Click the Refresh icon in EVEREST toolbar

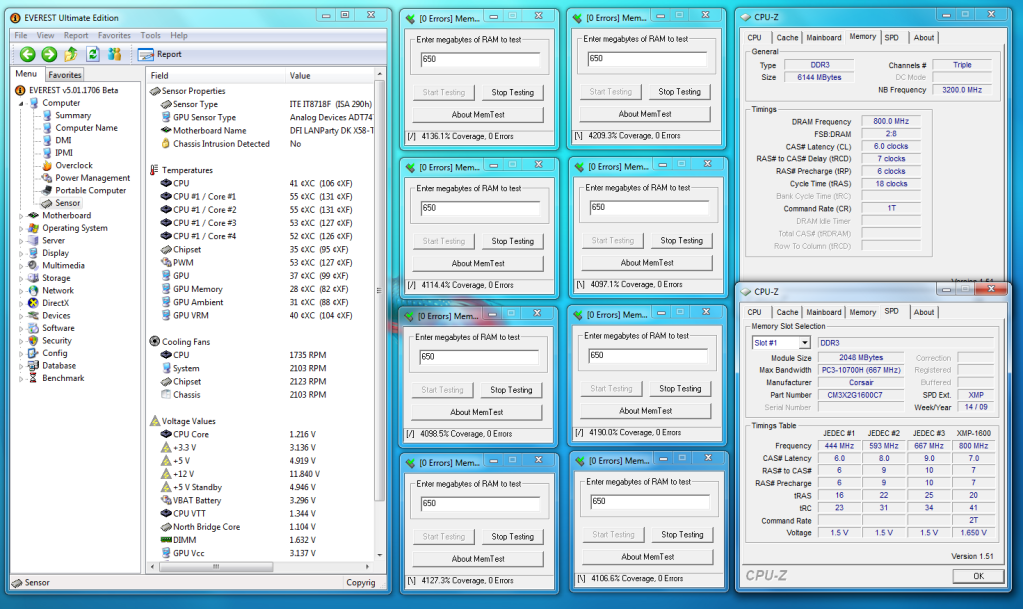point(93,54)
